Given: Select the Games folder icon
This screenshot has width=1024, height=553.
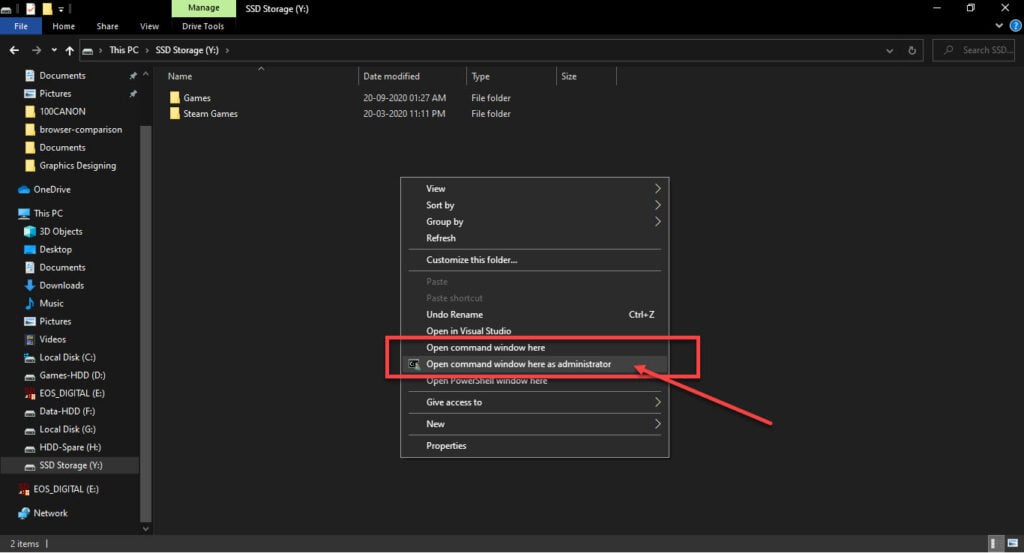Looking at the screenshot, I should (174, 98).
